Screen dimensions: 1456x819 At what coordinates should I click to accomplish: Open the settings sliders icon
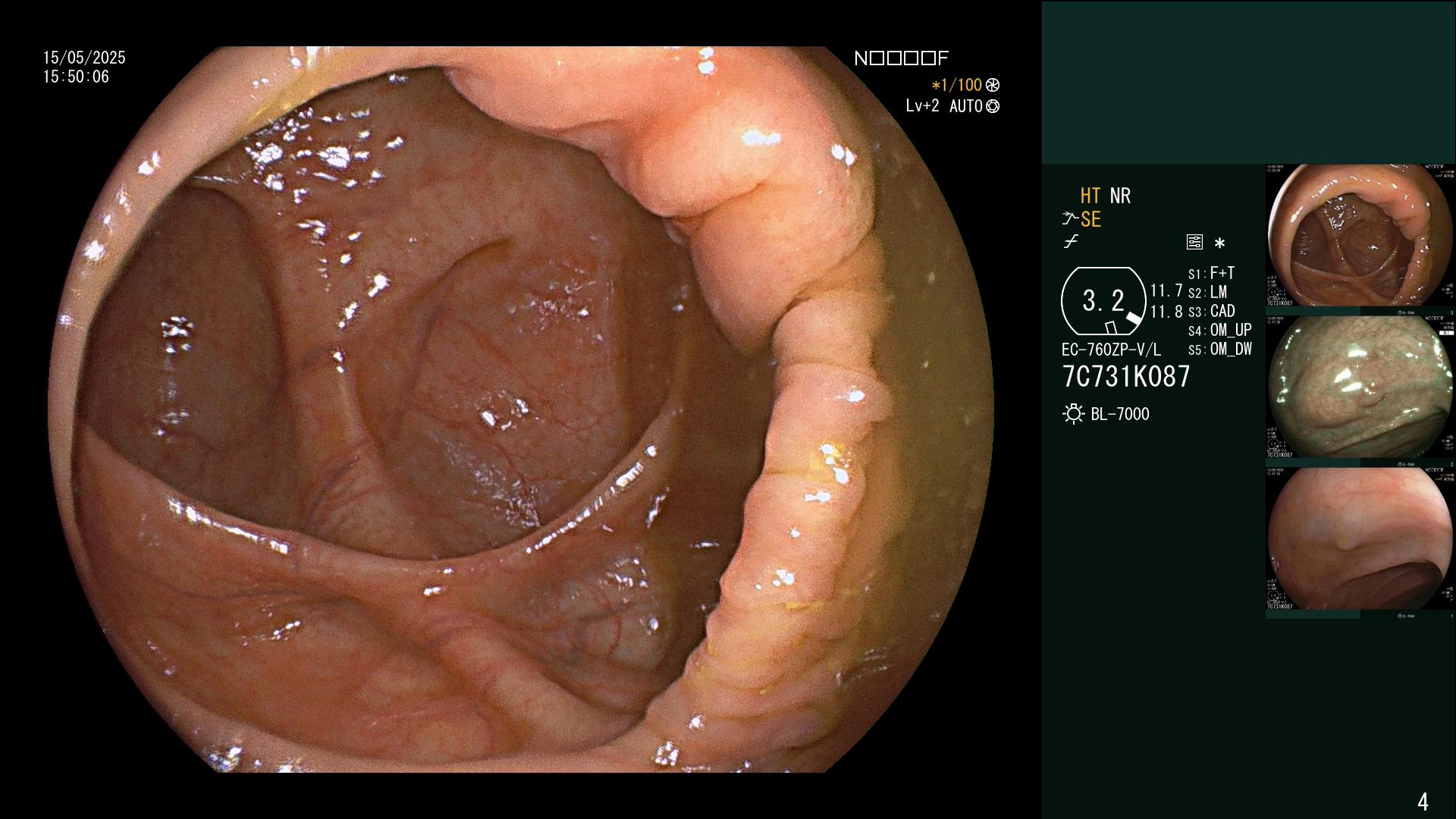[x=1194, y=242]
